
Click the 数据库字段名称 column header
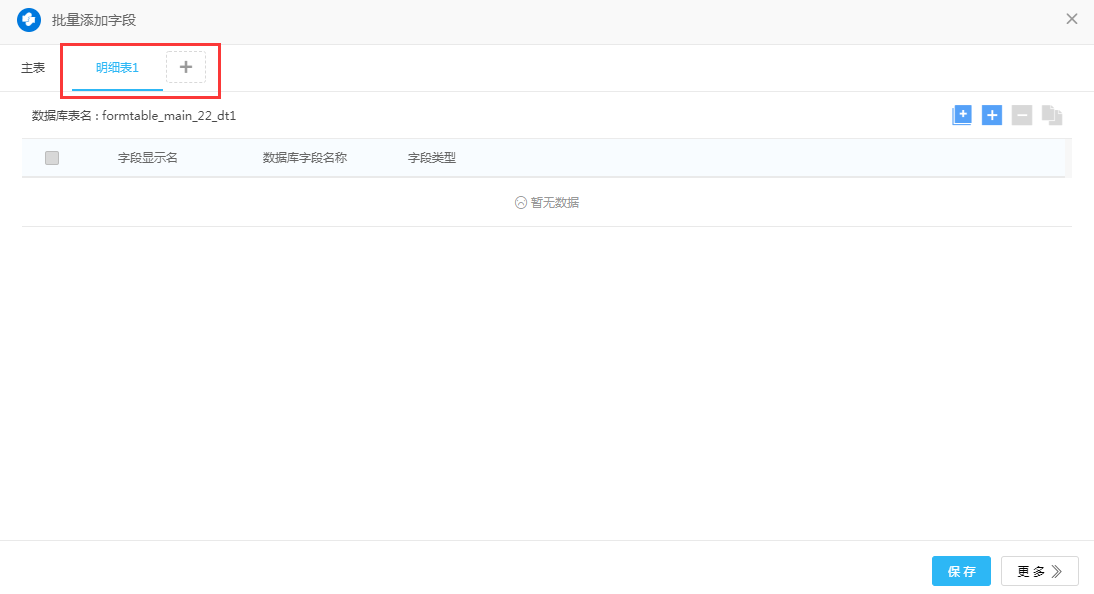tap(304, 158)
